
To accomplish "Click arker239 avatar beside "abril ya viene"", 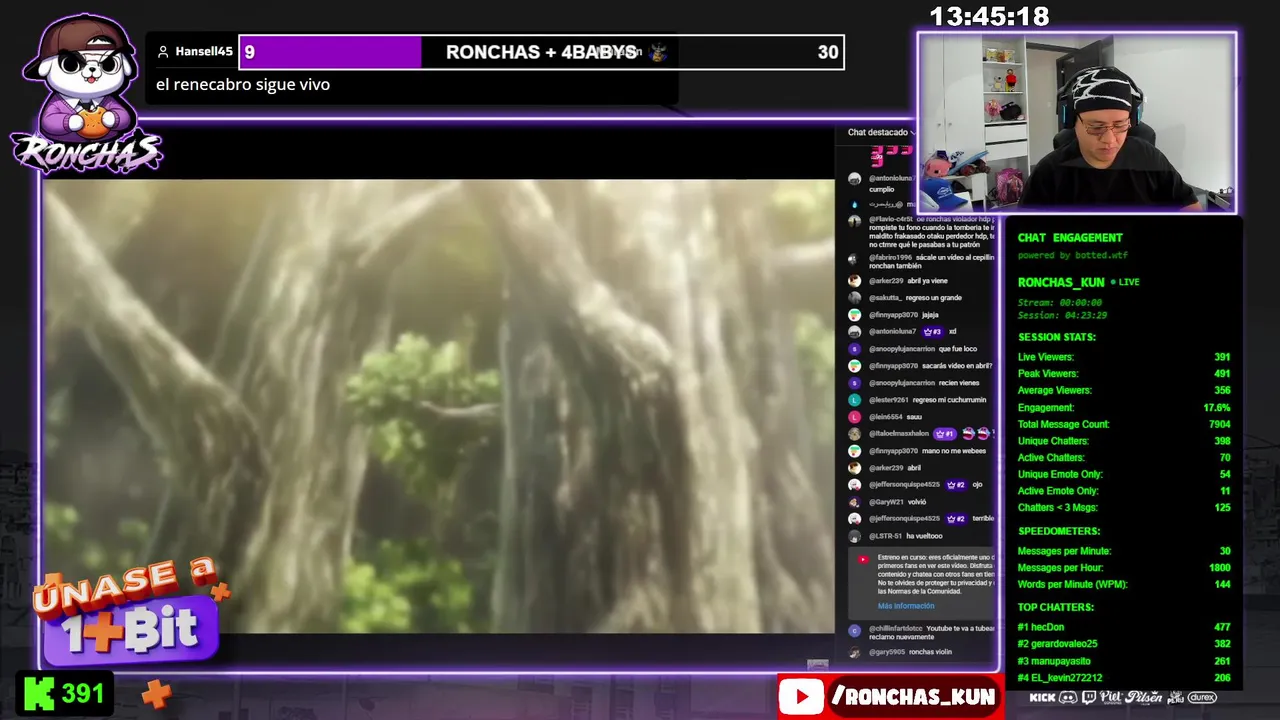I will [854, 281].
